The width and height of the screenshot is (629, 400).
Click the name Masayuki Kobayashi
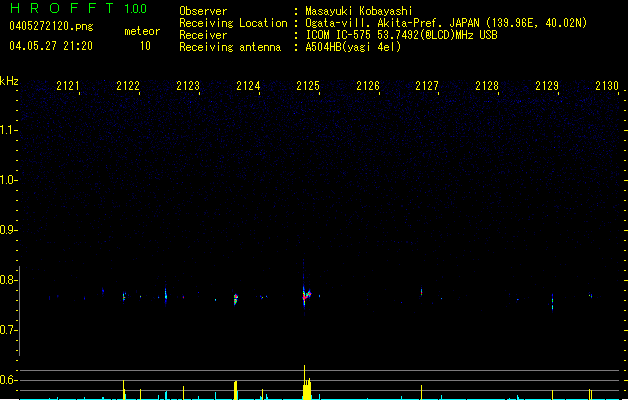click(359, 11)
